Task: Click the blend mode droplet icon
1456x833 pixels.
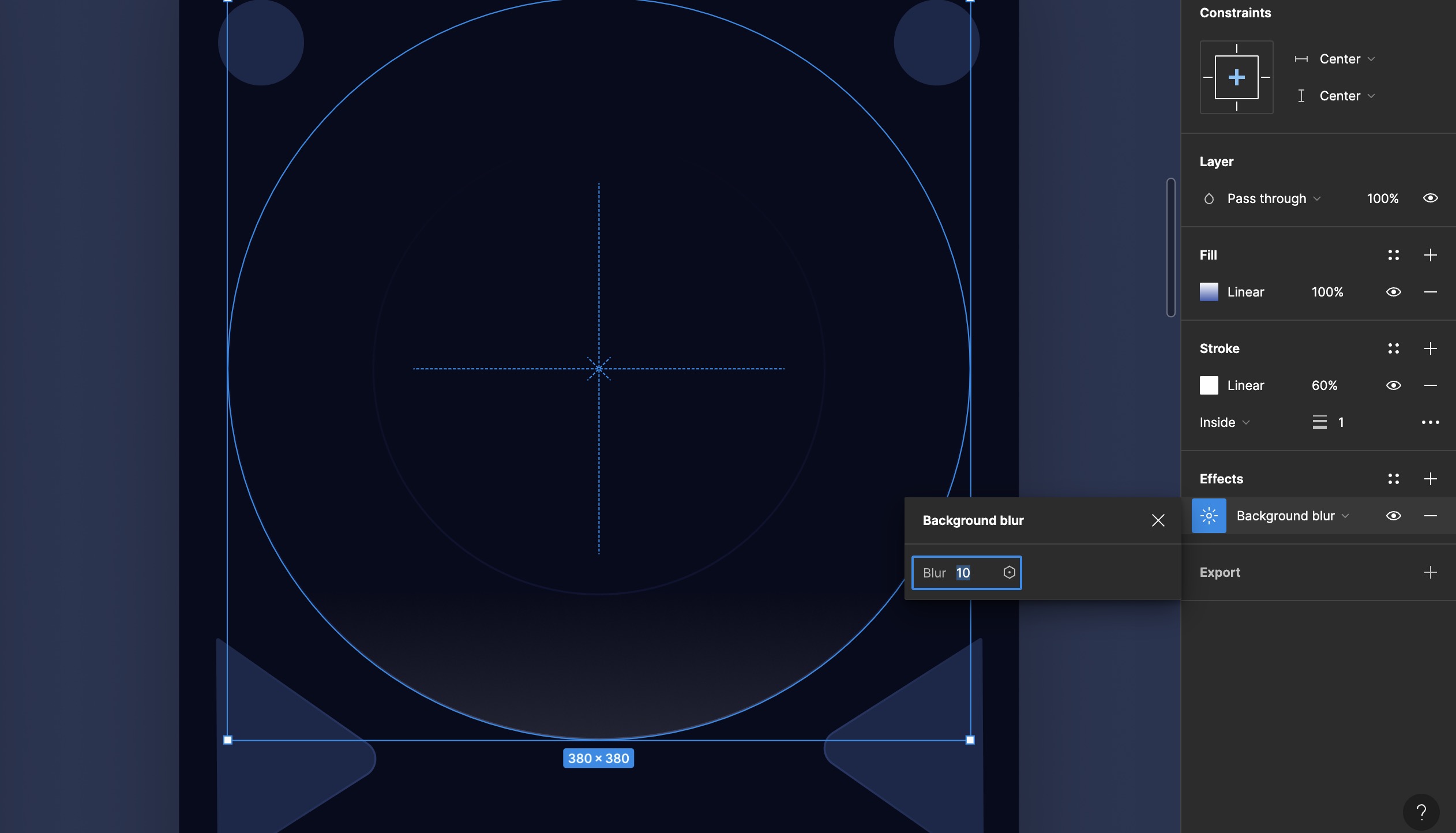Action: [1209, 198]
